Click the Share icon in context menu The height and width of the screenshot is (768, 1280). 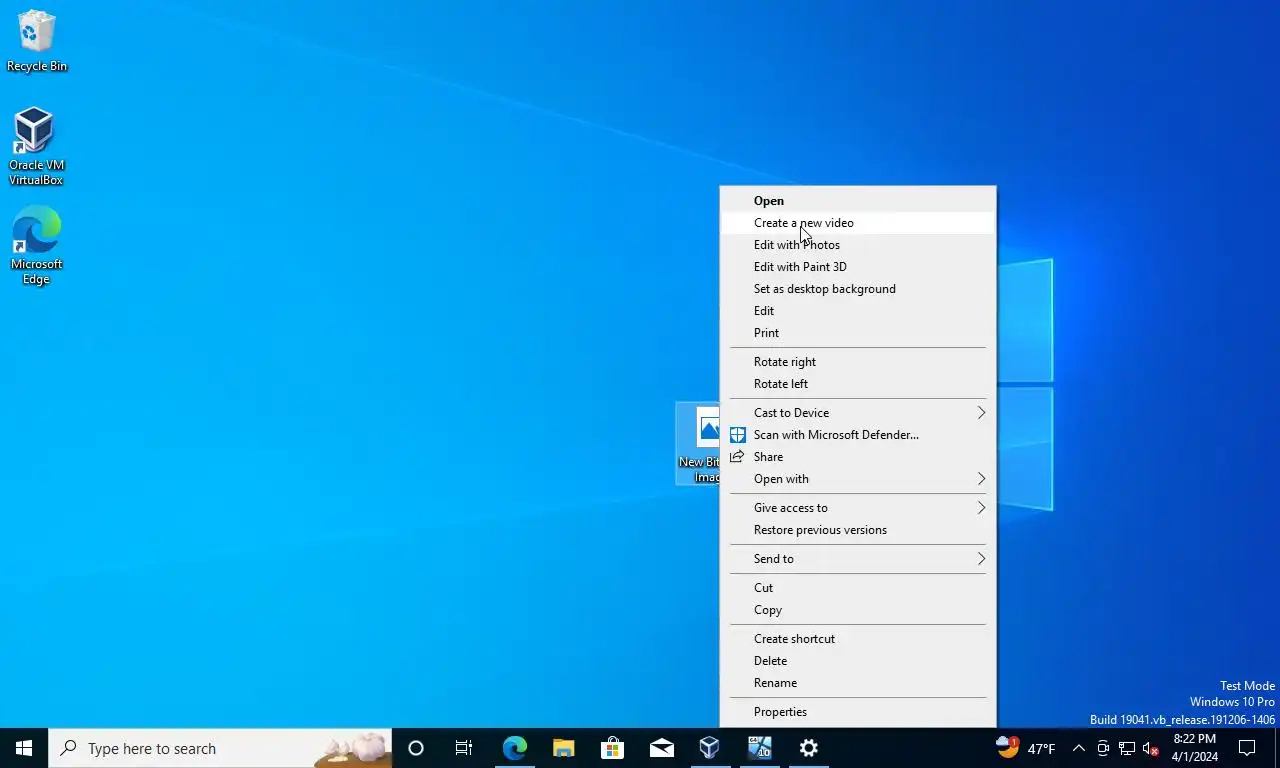click(x=737, y=457)
